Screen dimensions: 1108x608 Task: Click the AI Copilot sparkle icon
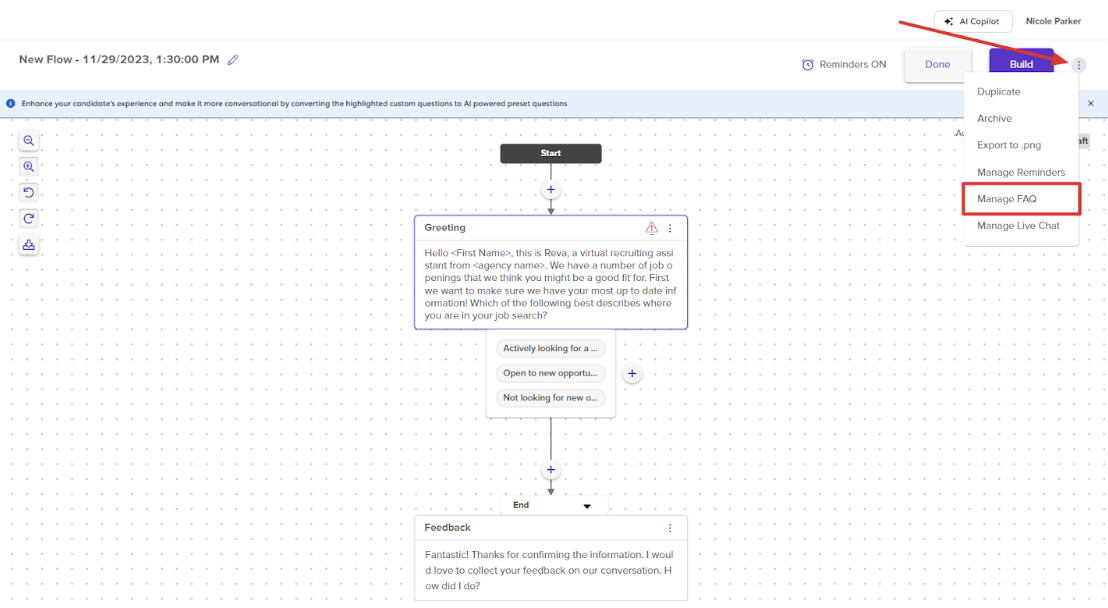pos(948,21)
